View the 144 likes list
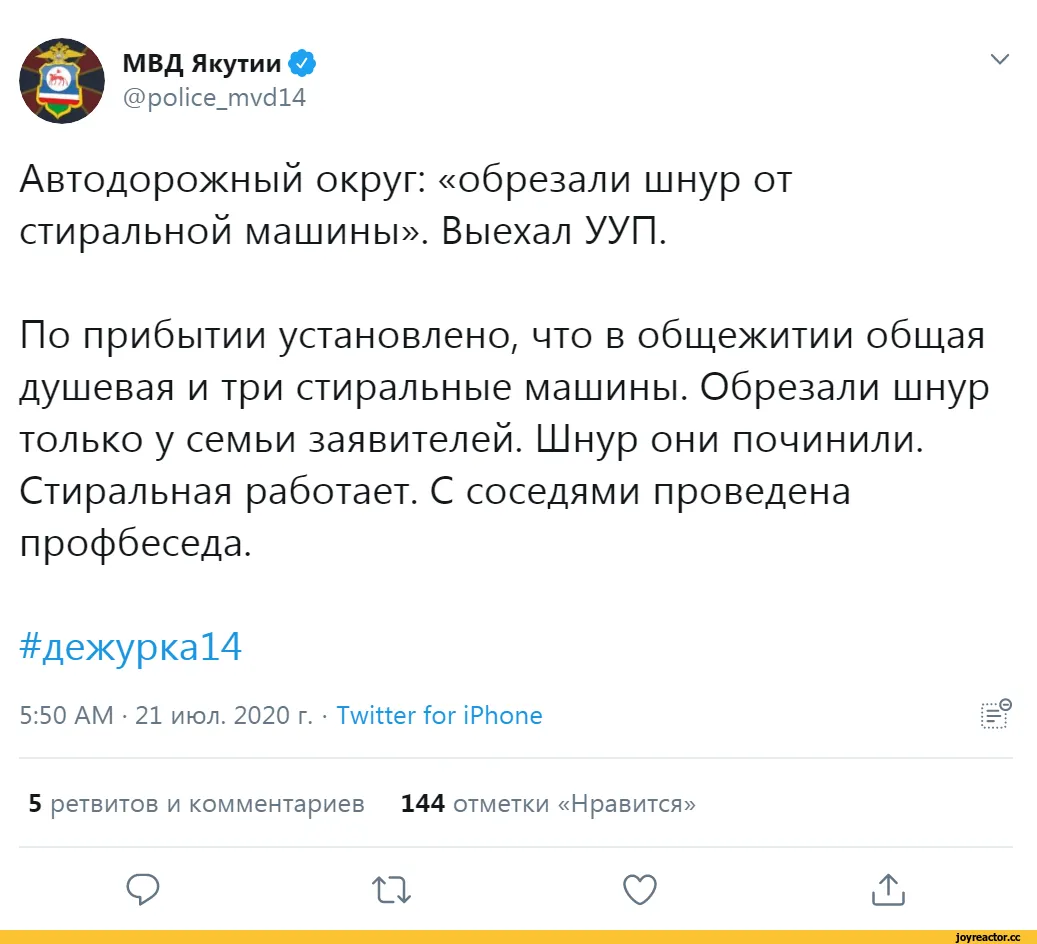This screenshot has height=944, width=1037. point(548,803)
